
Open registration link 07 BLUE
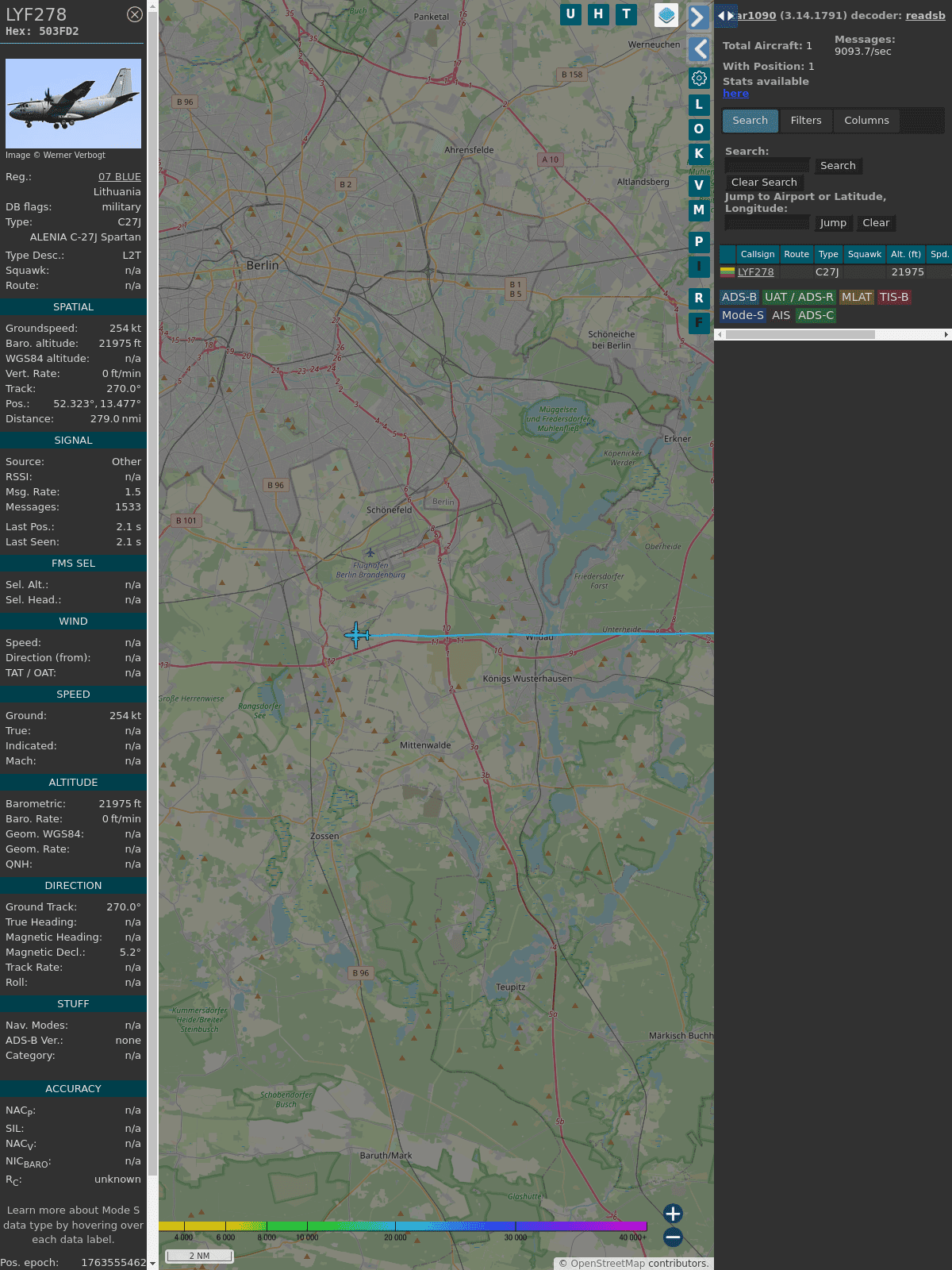point(119,177)
